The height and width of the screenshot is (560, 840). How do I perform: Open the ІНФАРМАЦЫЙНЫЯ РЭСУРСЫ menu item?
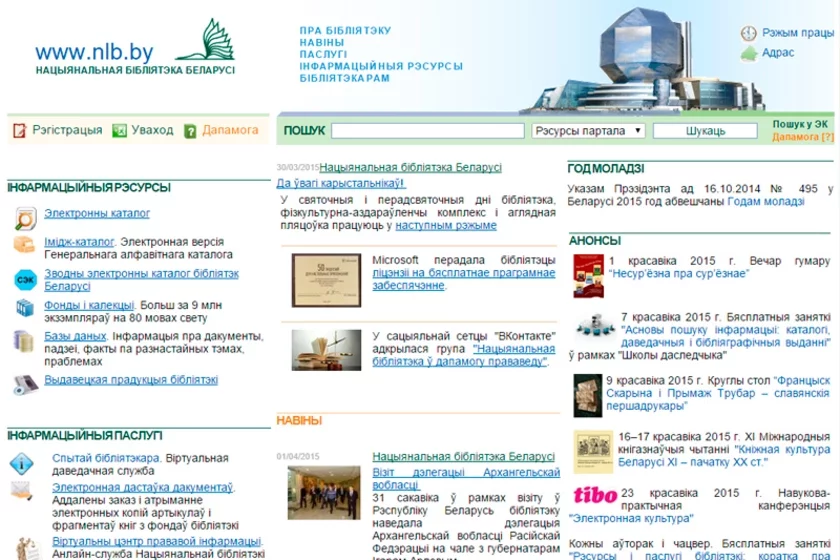(x=381, y=66)
